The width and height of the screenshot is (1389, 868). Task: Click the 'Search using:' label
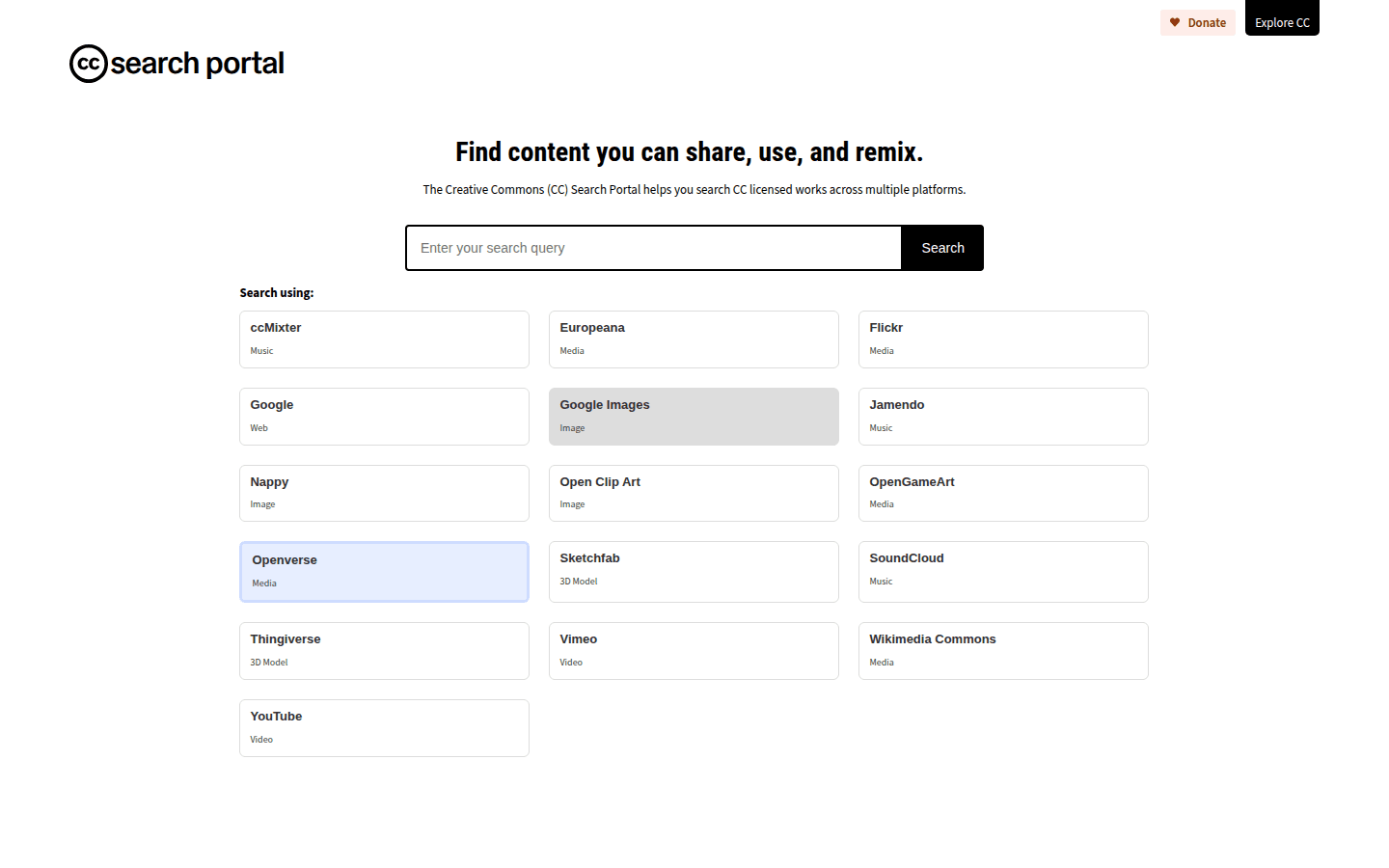tap(277, 292)
